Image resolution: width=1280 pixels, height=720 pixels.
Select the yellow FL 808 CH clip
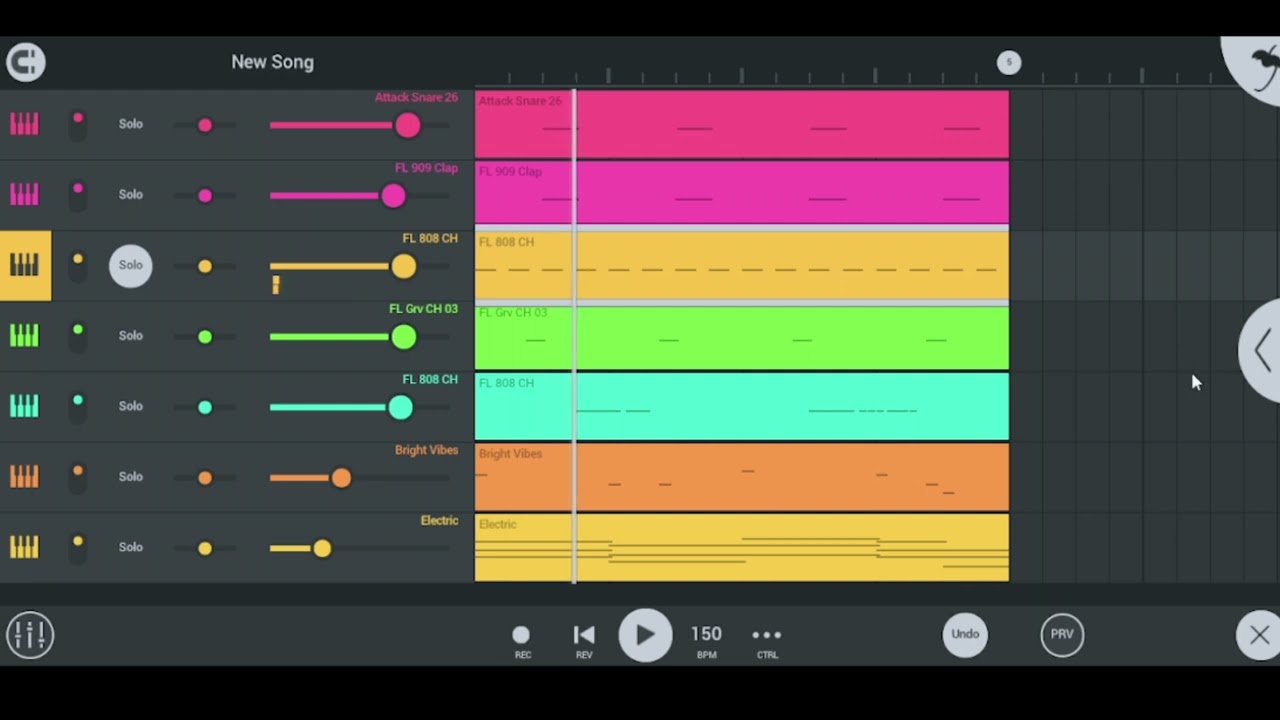pyautogui.click(x=742, y=265)
